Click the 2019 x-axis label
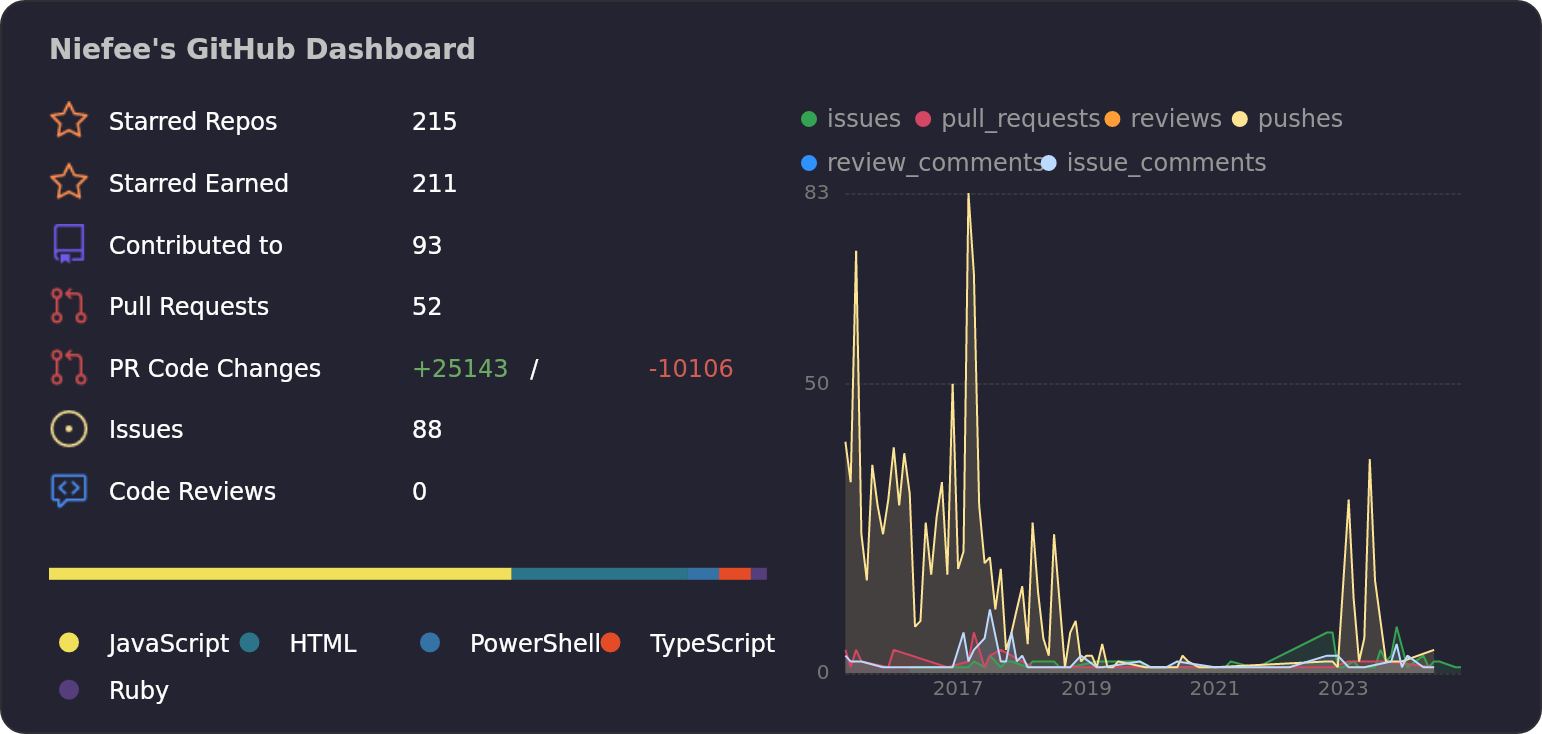The width and height of the screenshot is (1542, 734). [1086, 689]
